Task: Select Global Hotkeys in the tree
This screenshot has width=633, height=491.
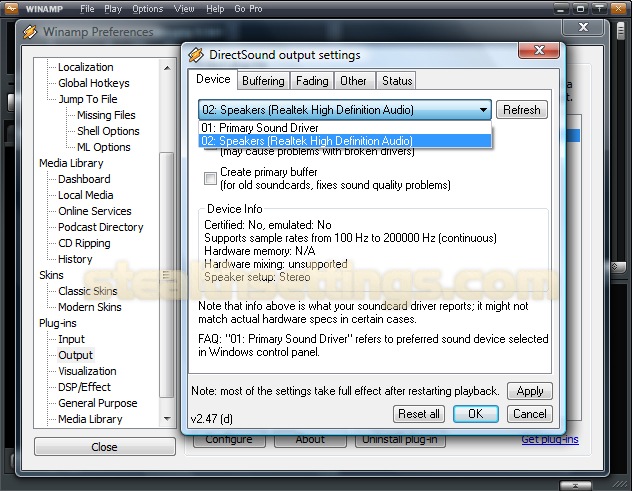Action: 94,83
